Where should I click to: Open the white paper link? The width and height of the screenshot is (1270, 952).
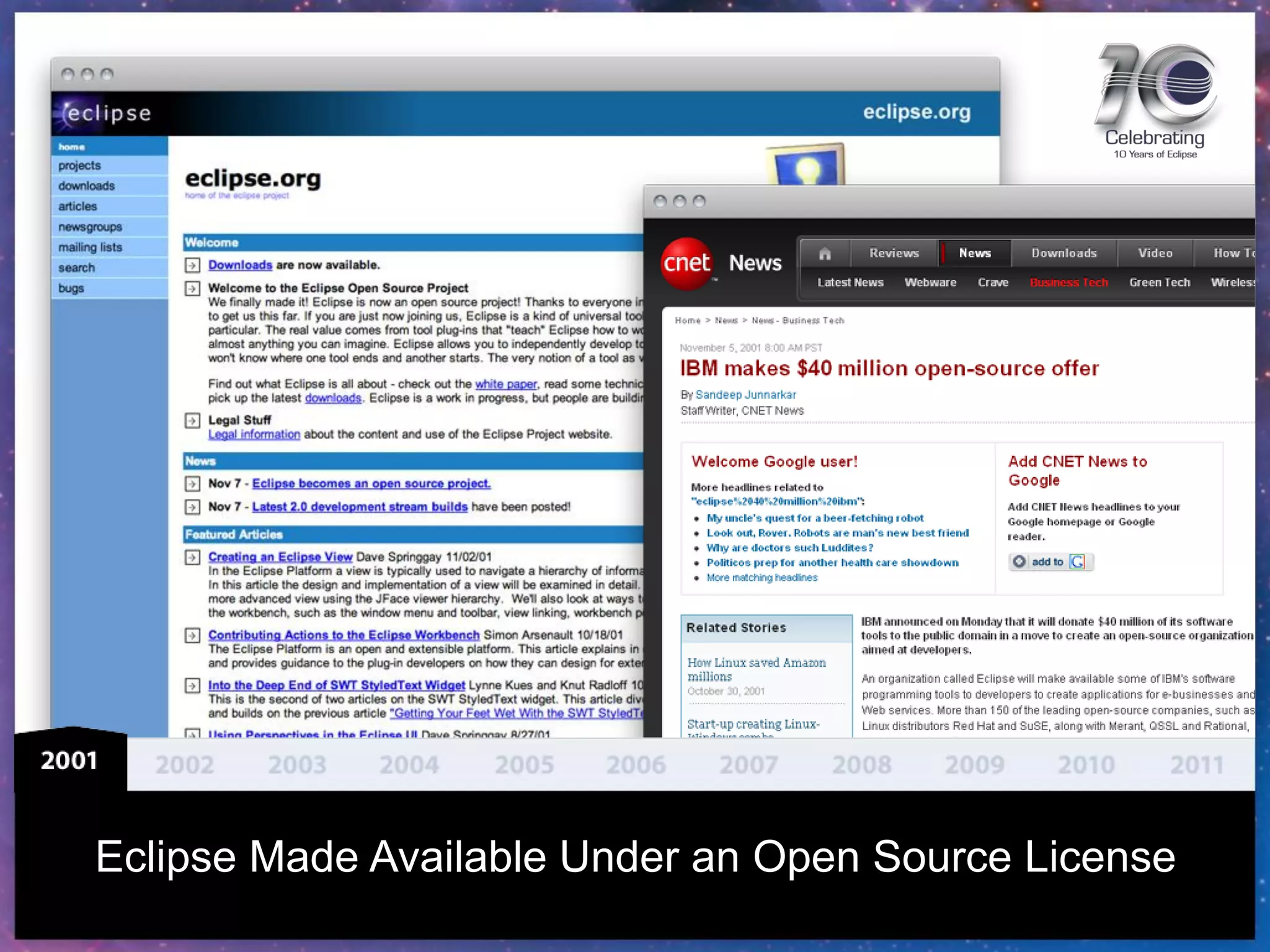[x=505, y=384]
